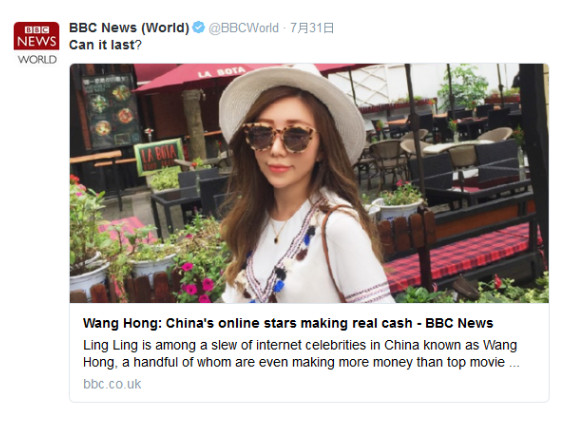Click the food menu board in photo
The image size is (582, 421).
[109, 111]
